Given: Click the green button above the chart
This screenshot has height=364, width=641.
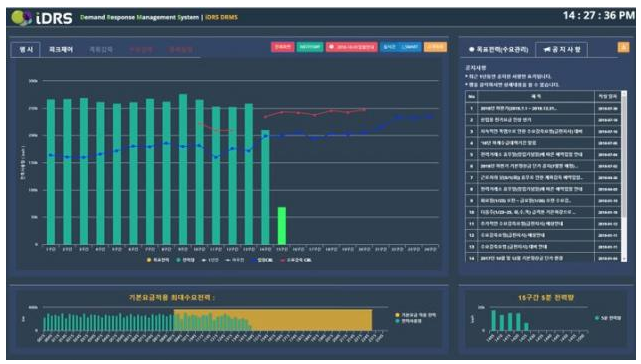Looking at the screenshot, I should click(x=310, y=47).
